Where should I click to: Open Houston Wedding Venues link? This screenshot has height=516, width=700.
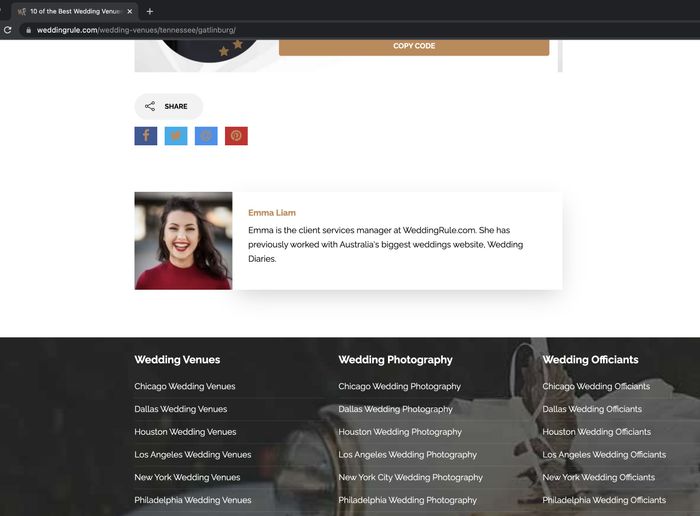[185, 432]
